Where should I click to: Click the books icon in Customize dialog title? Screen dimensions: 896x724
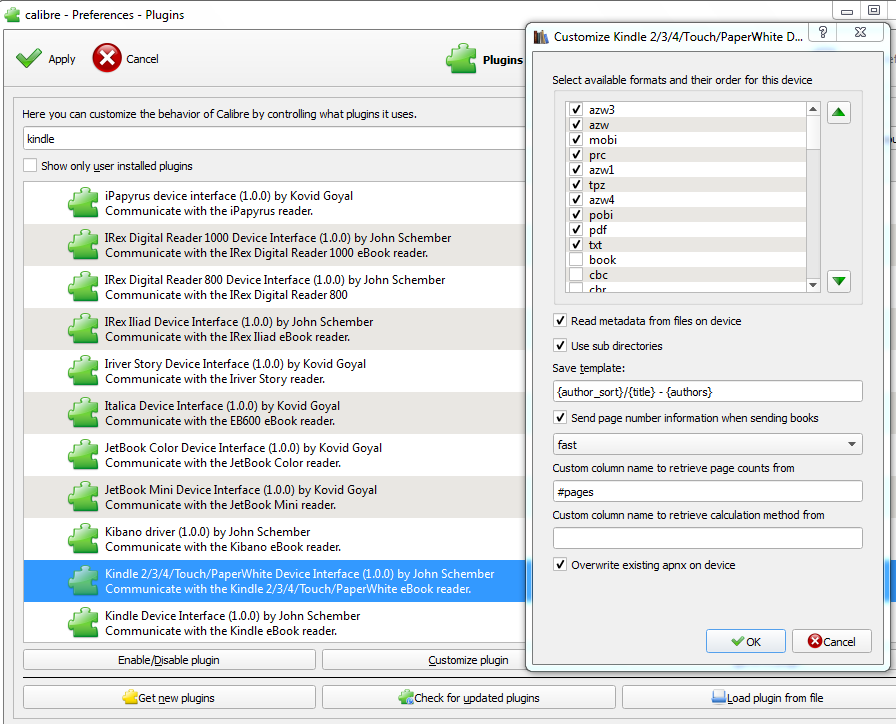pos(541,37)
